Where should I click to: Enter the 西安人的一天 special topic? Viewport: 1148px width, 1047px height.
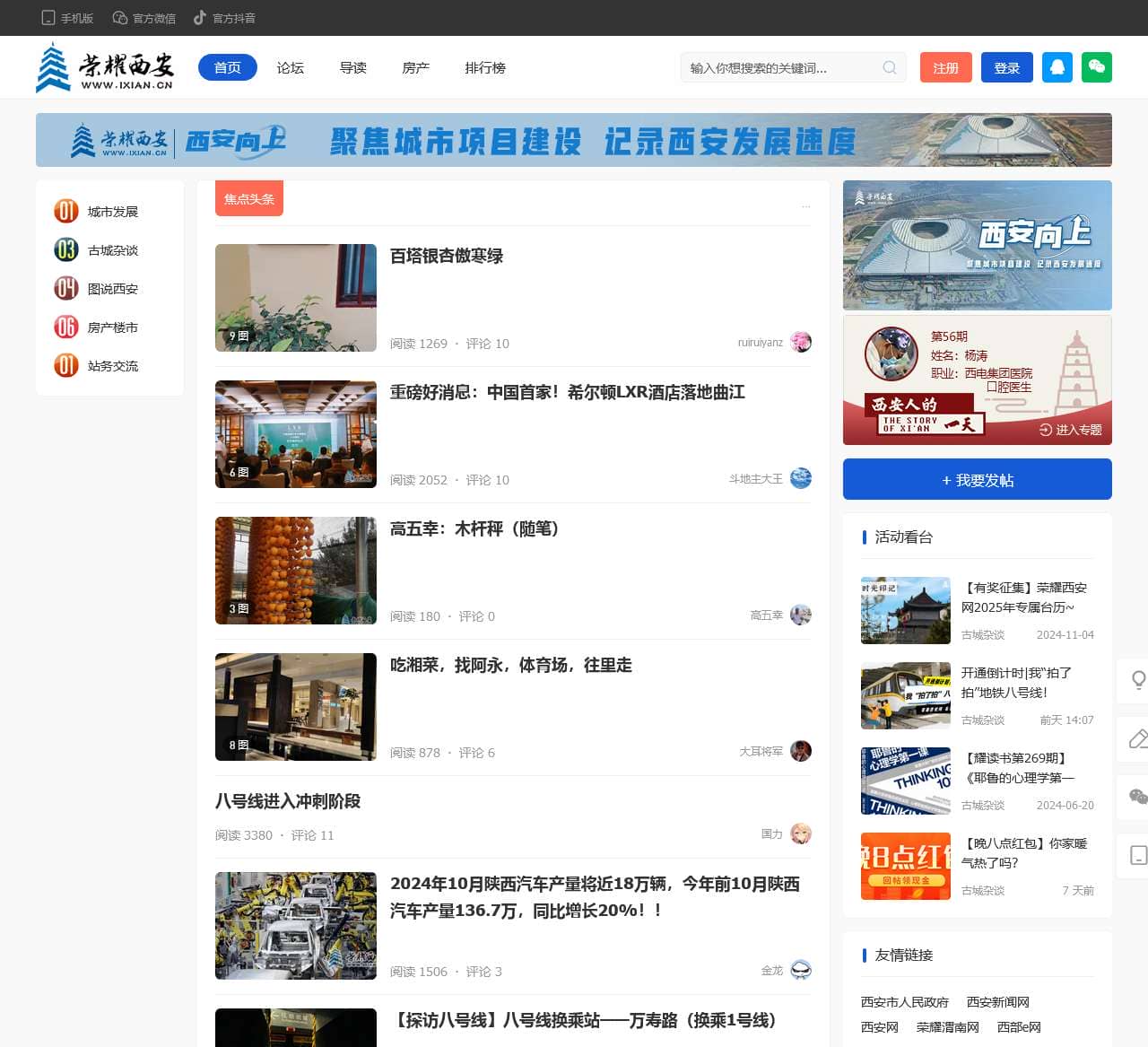click(x=1070, y=430)
